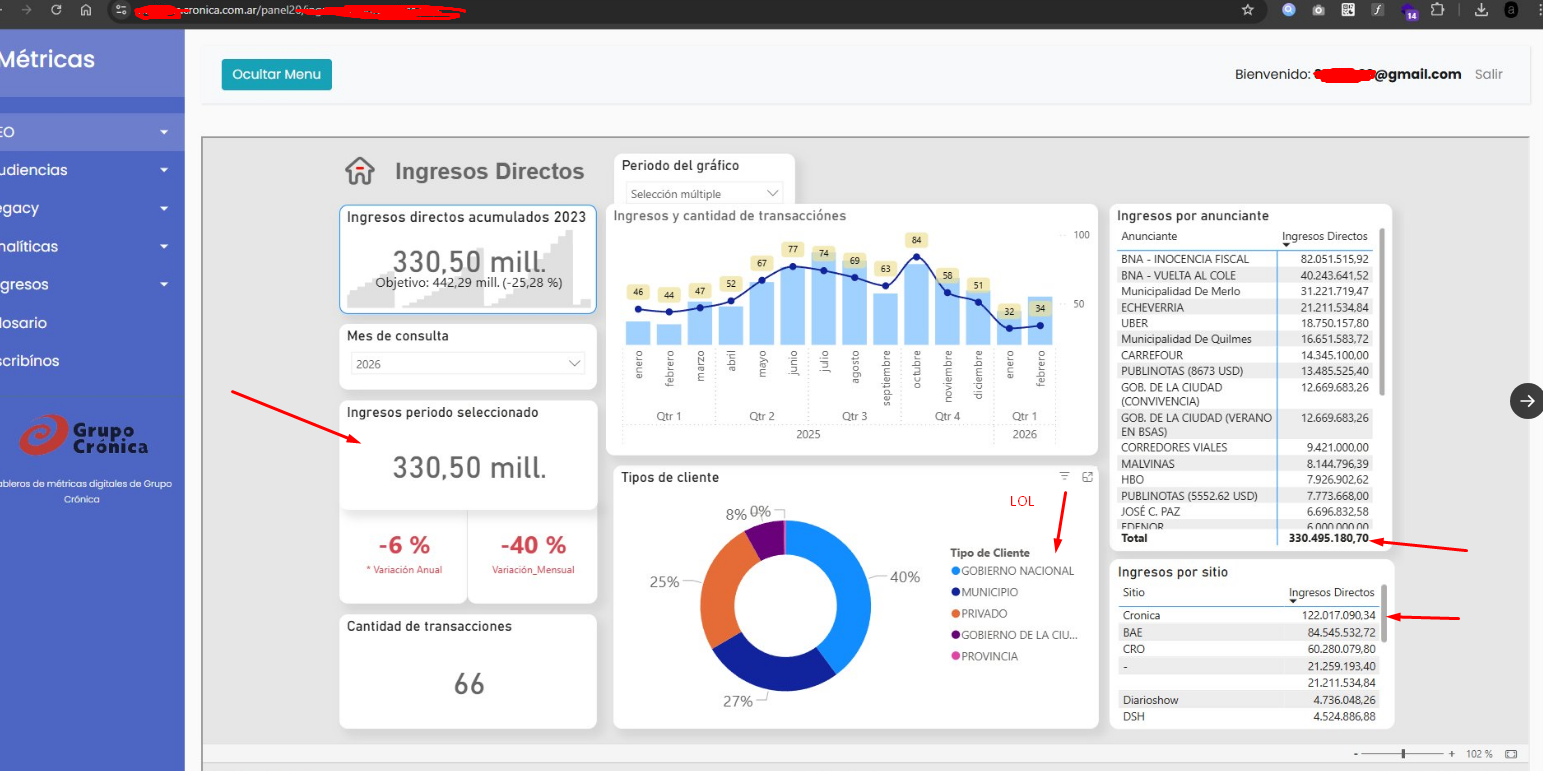Reload the page in the browser
Image resolution: width=1543 pixels, height=771 pixels.
56,10
